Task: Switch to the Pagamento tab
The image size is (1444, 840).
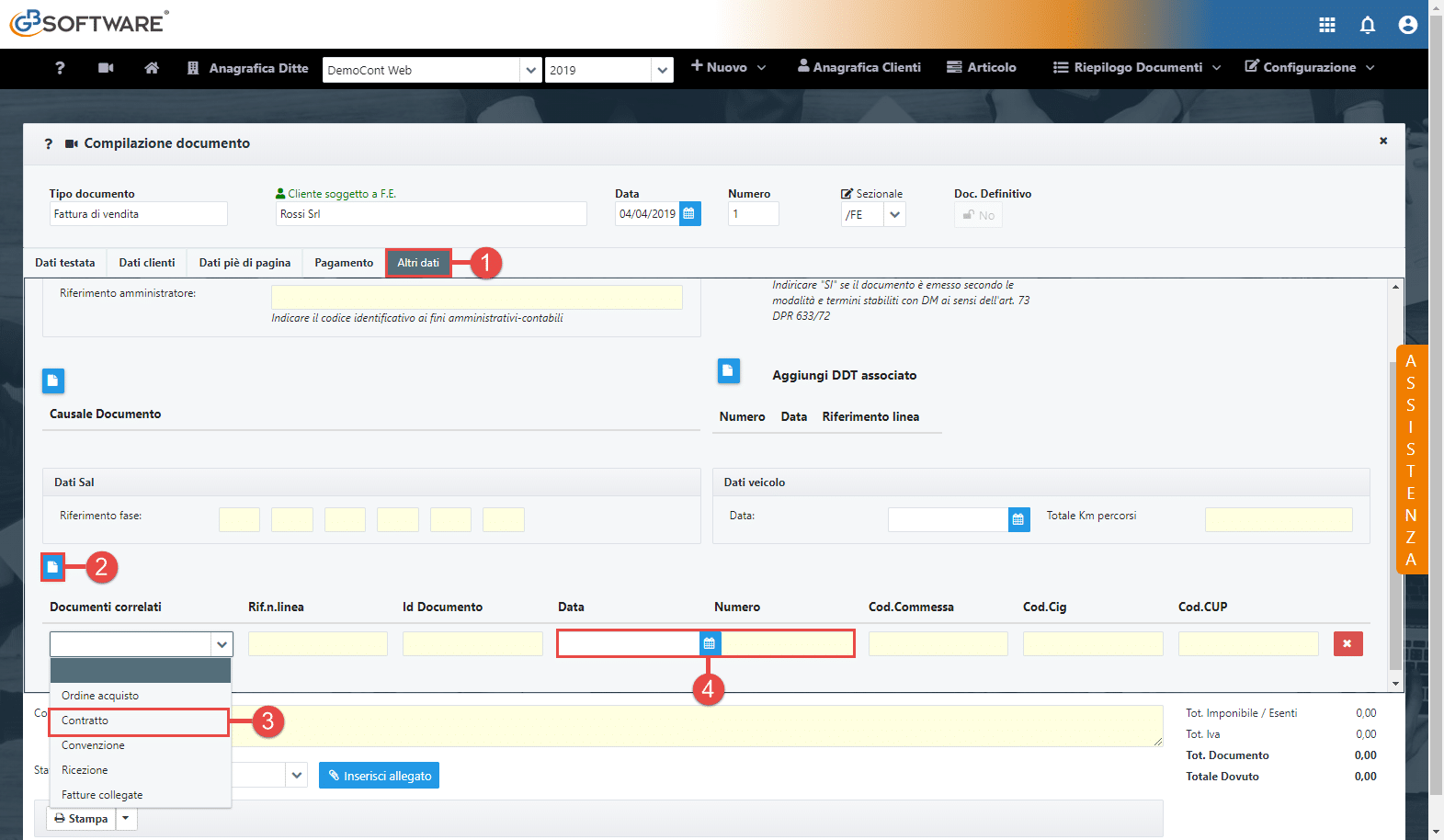Action: click(x=344, y=263)
